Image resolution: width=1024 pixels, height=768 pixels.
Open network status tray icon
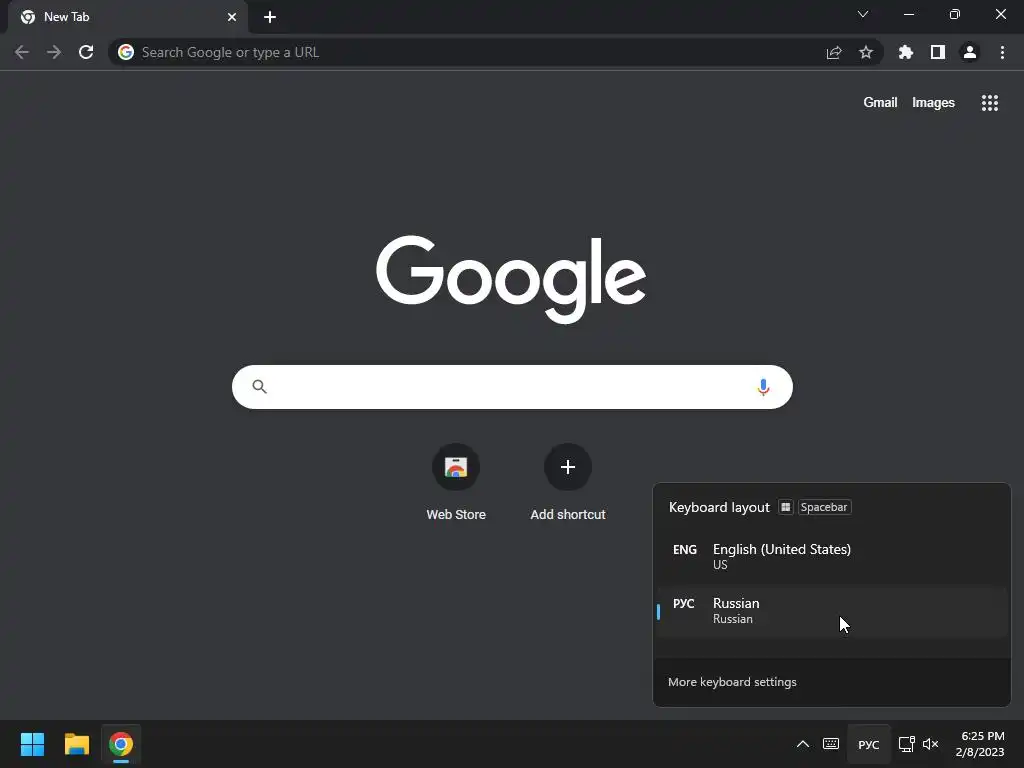[x=906, y=744]
